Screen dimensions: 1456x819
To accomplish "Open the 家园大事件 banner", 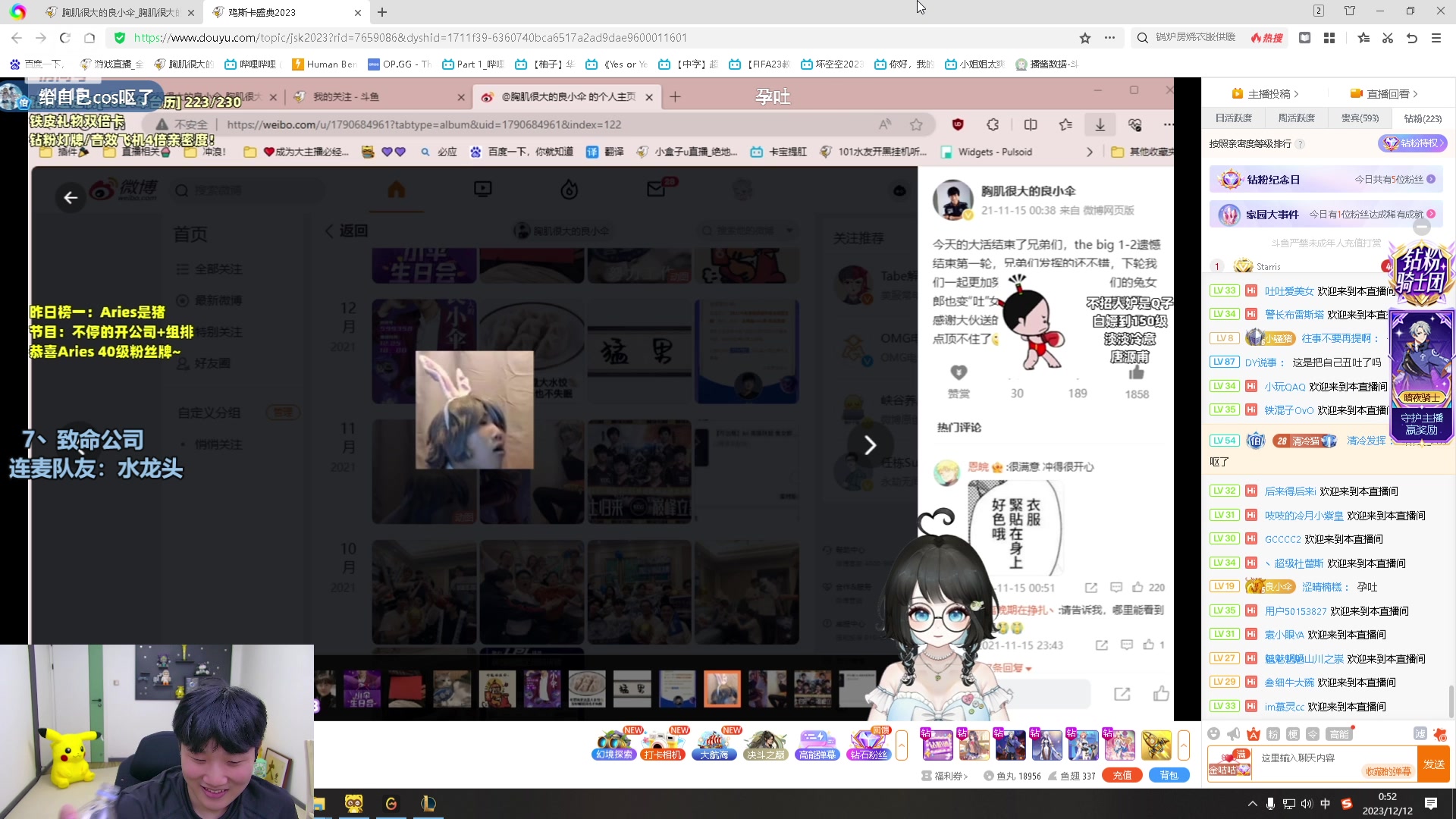I will pos(1326,215).
